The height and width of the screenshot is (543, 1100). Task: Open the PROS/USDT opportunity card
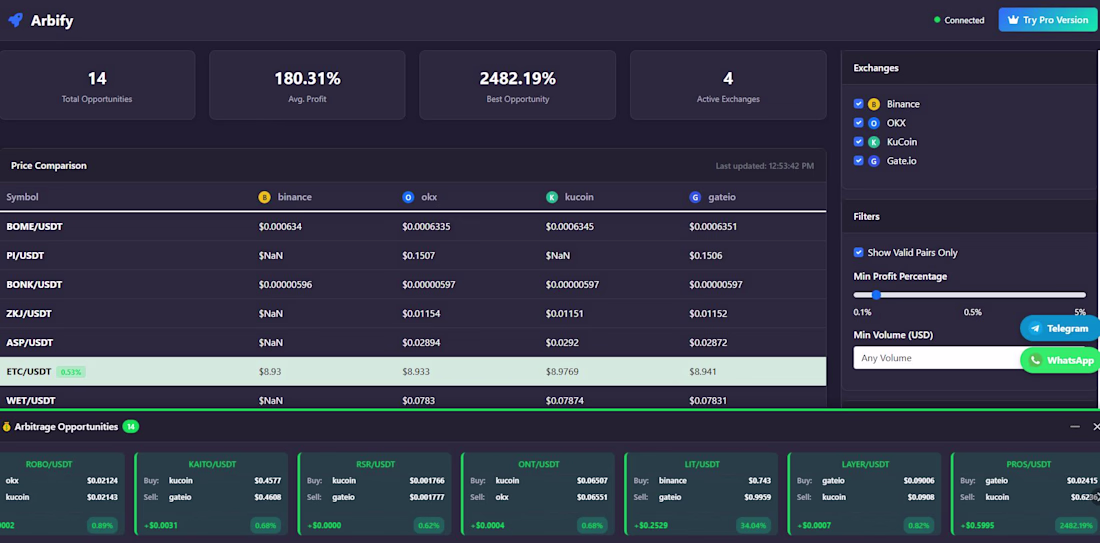click(x=1026, y=495)
